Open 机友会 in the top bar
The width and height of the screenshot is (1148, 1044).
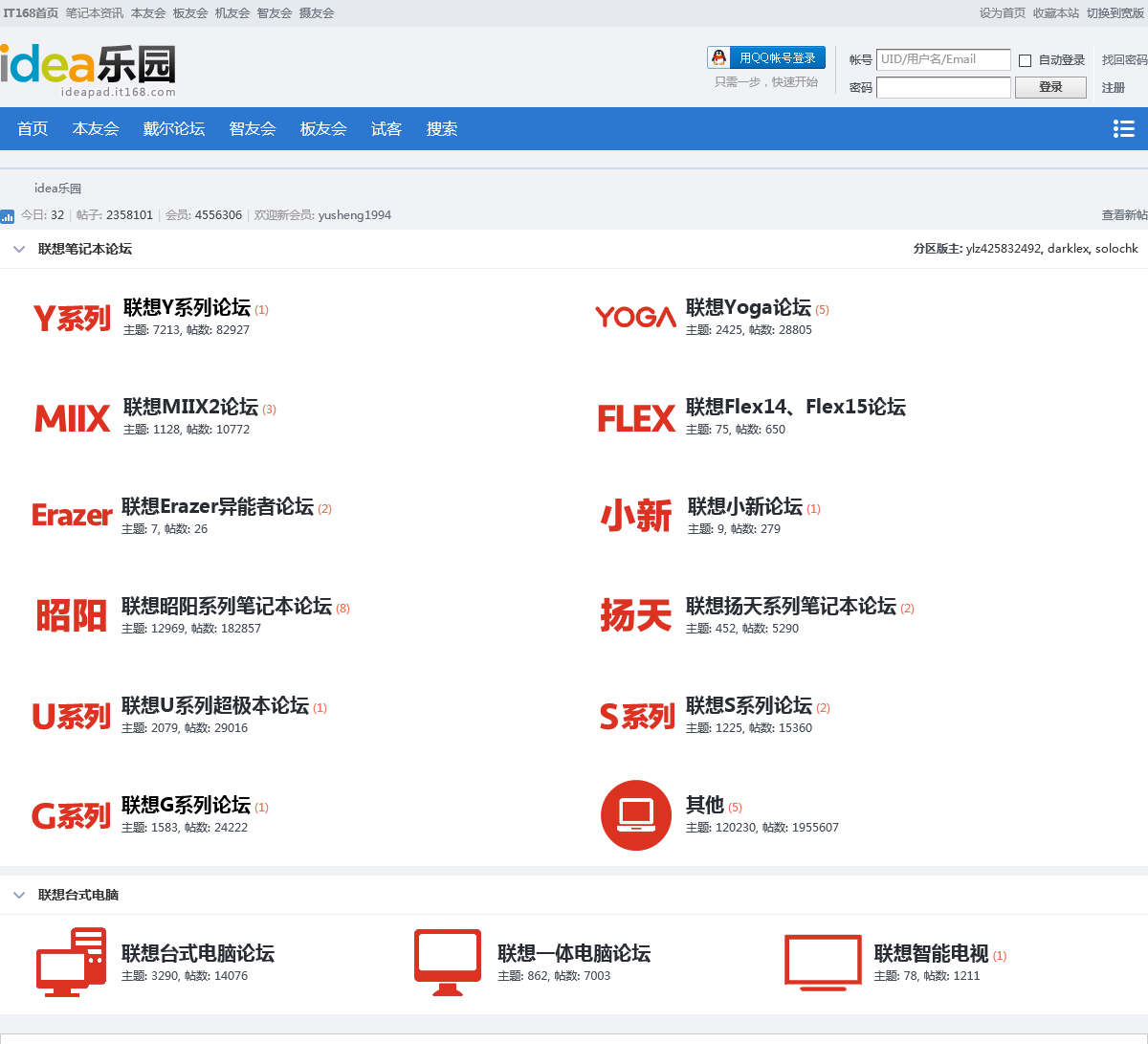pyautogui.click(x=232, y=13)
